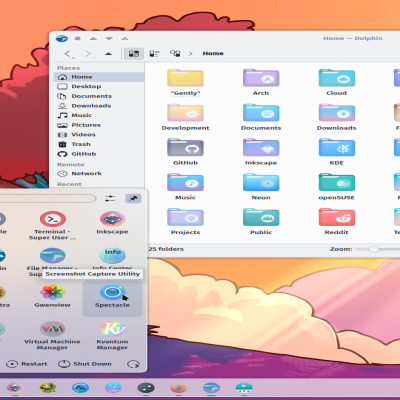400x400 pixels.
Task: Select Music in Places panel
Action: pyautogui.click(x=99, y=115)
